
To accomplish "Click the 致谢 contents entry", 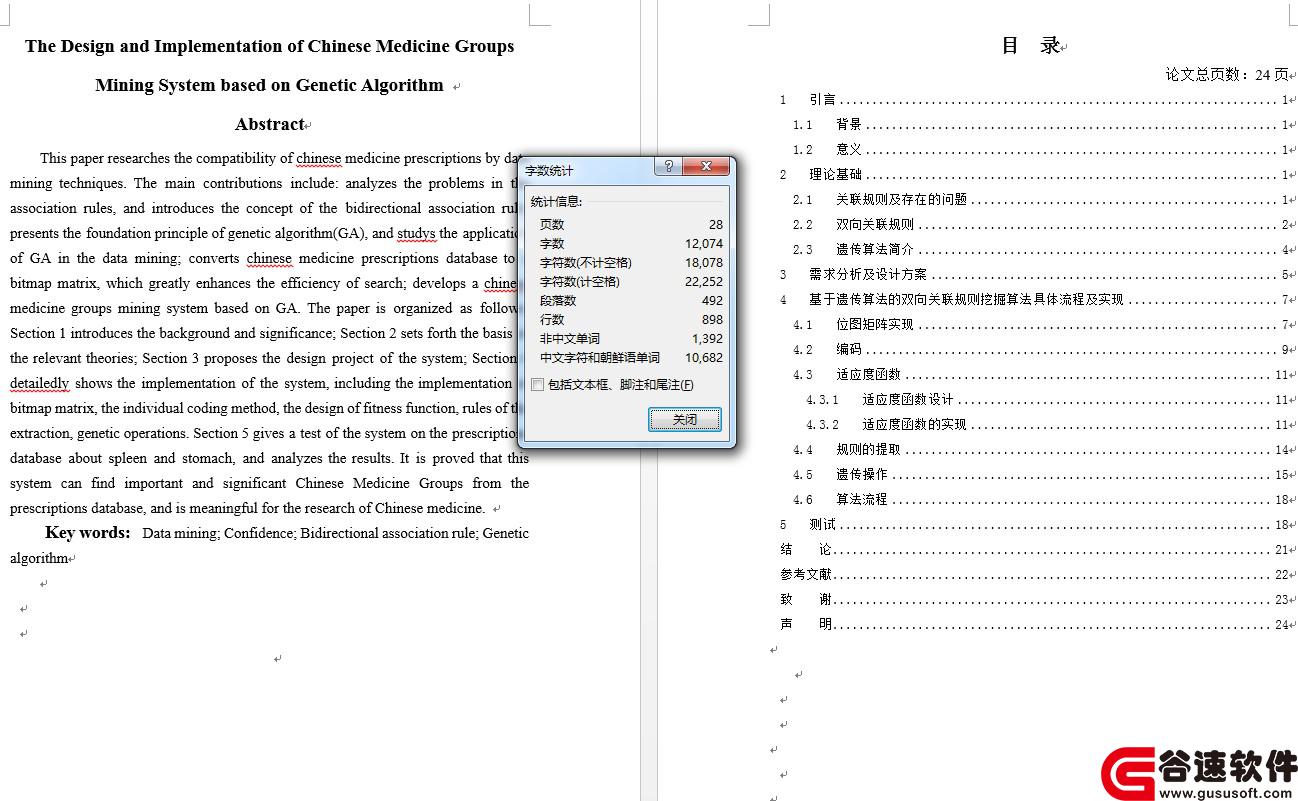I will coord(1035,600).
